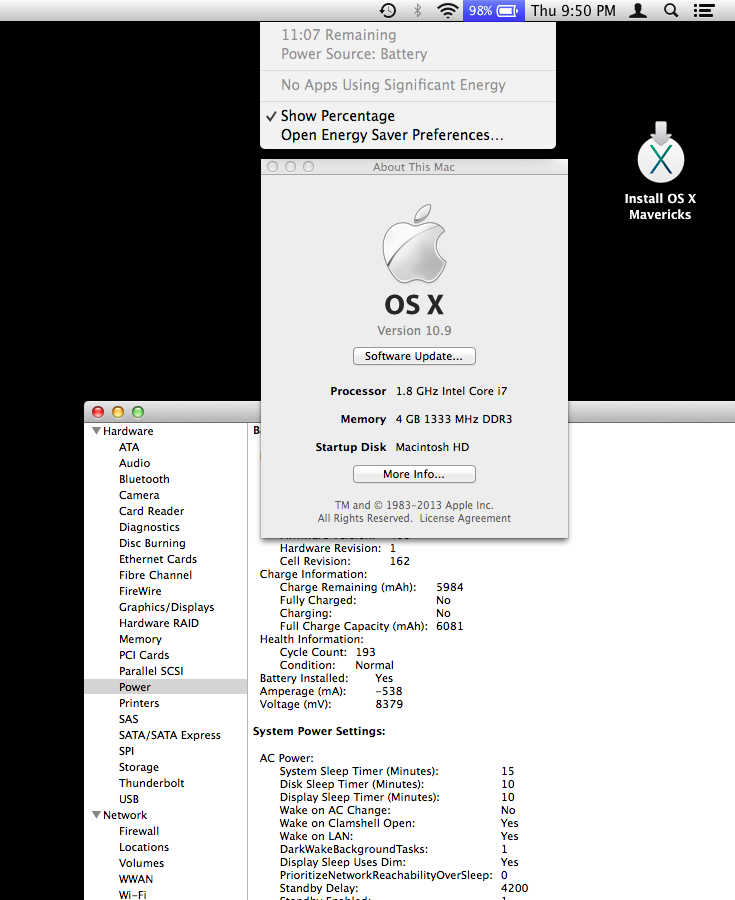Viewport: 735px width, 900px height.
Task: Click the Bluetooth menu bar icon
Action: (x=418, y=10)
